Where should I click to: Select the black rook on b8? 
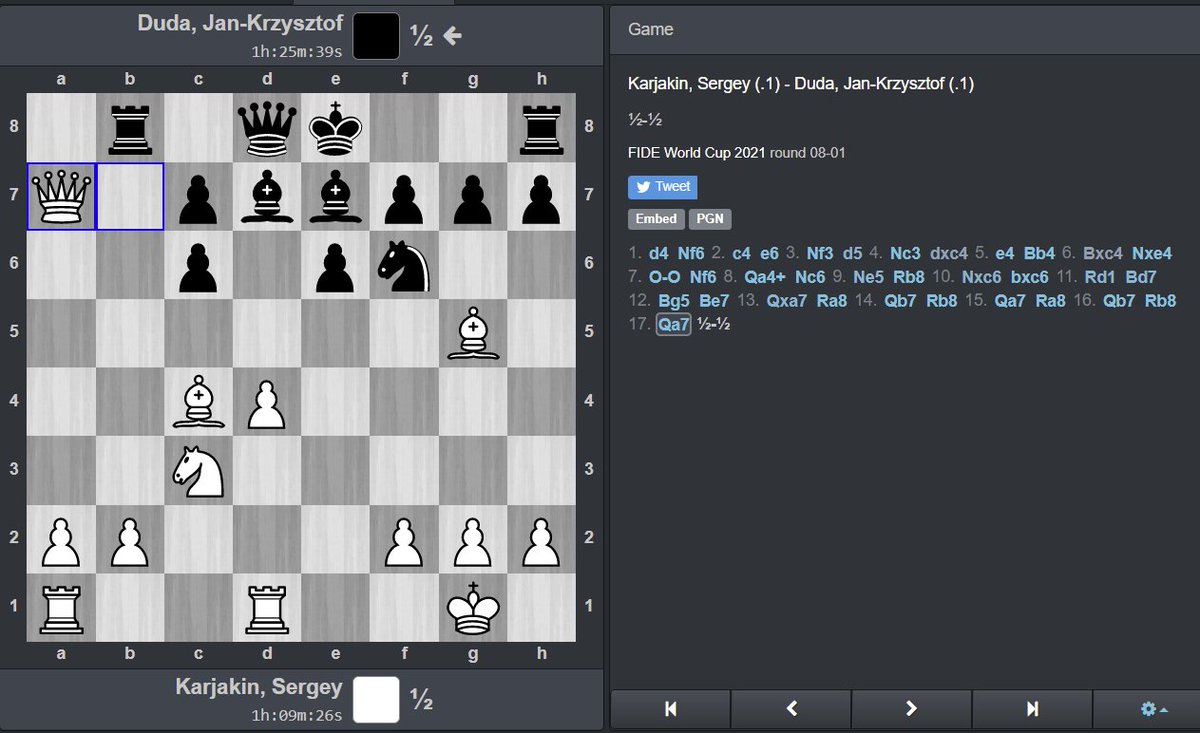pos(130,128)
